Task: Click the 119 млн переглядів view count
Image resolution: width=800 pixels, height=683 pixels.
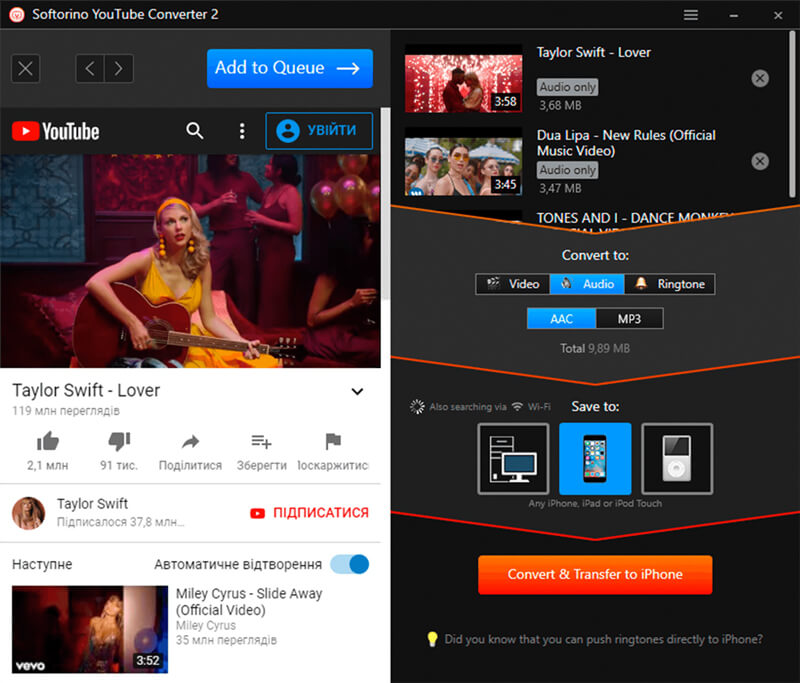Action: click(66, 411)
